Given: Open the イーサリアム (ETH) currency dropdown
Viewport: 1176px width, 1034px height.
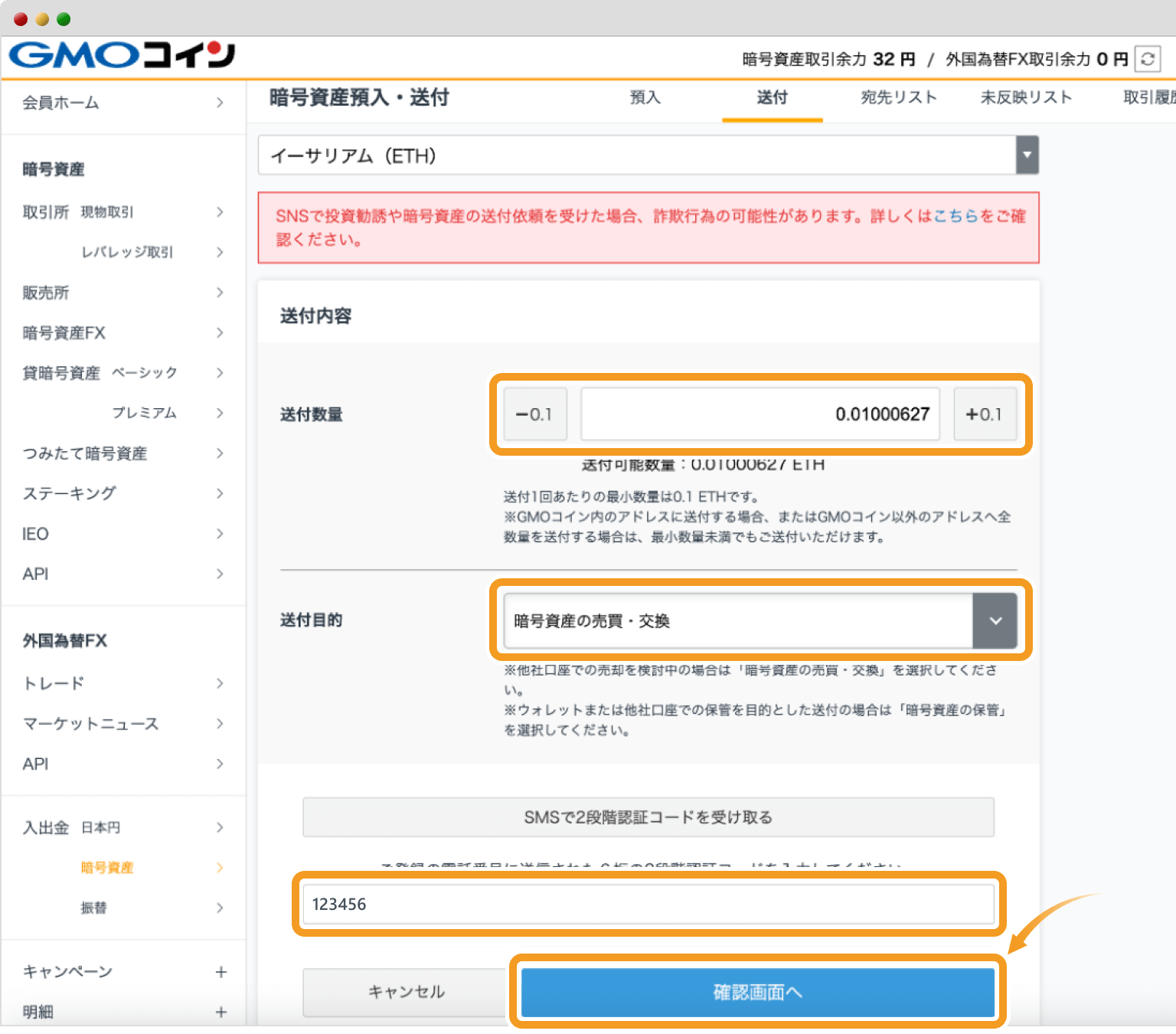Looking at the screenshot, I should click(648, 155).
